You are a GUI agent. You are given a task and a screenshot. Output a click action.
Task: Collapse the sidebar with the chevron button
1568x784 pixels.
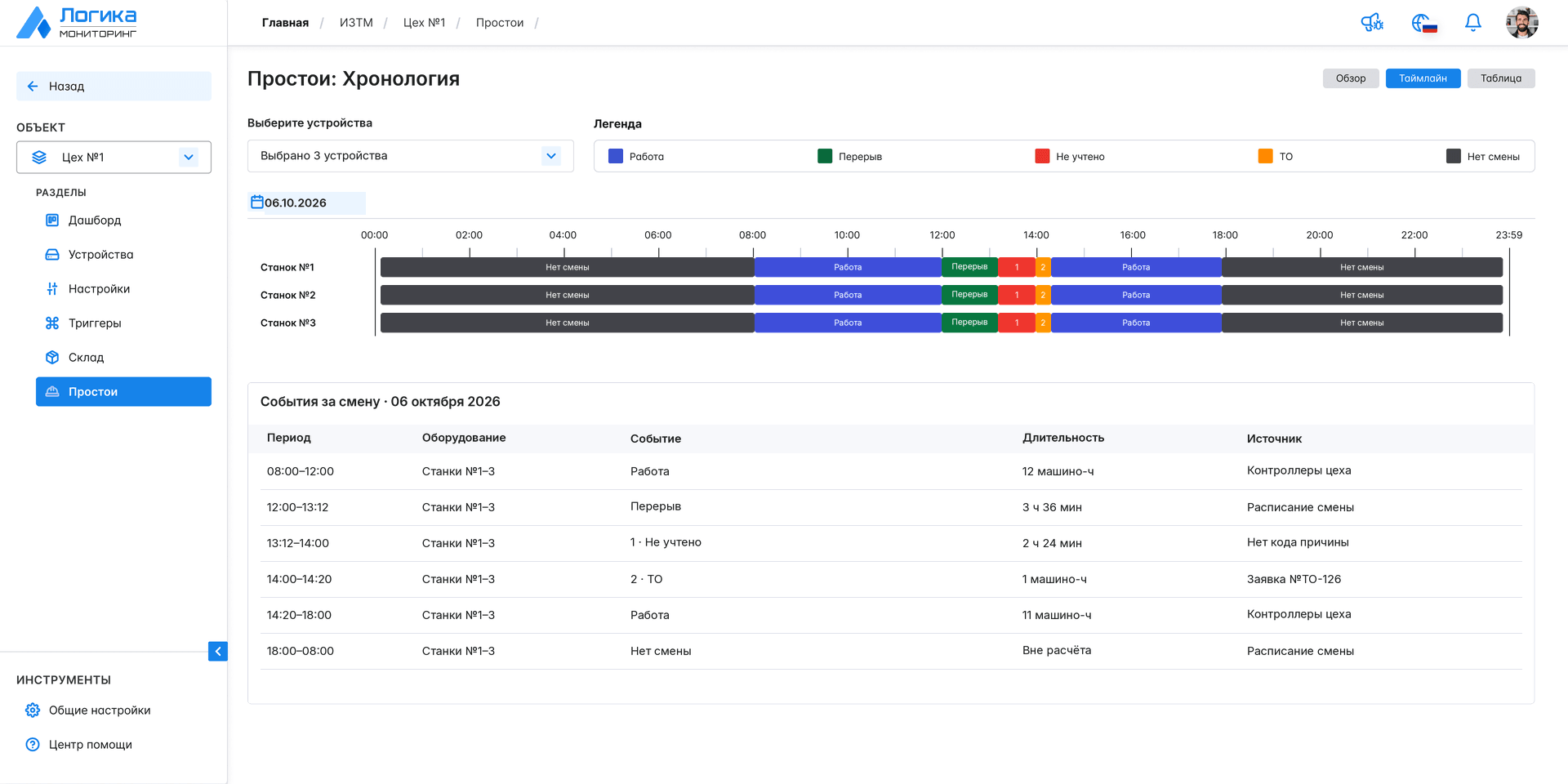[x=218, y=651]
